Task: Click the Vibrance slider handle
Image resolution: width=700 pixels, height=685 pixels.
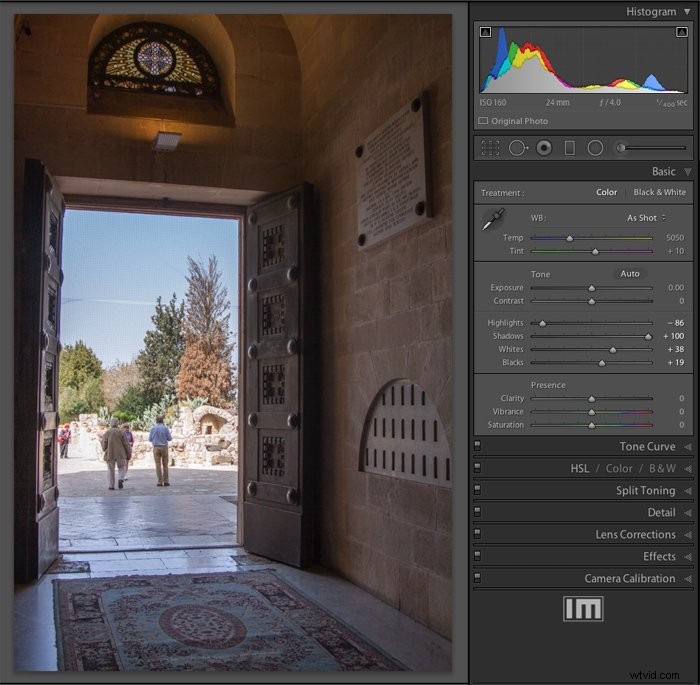Action: [x=592, y=412]
